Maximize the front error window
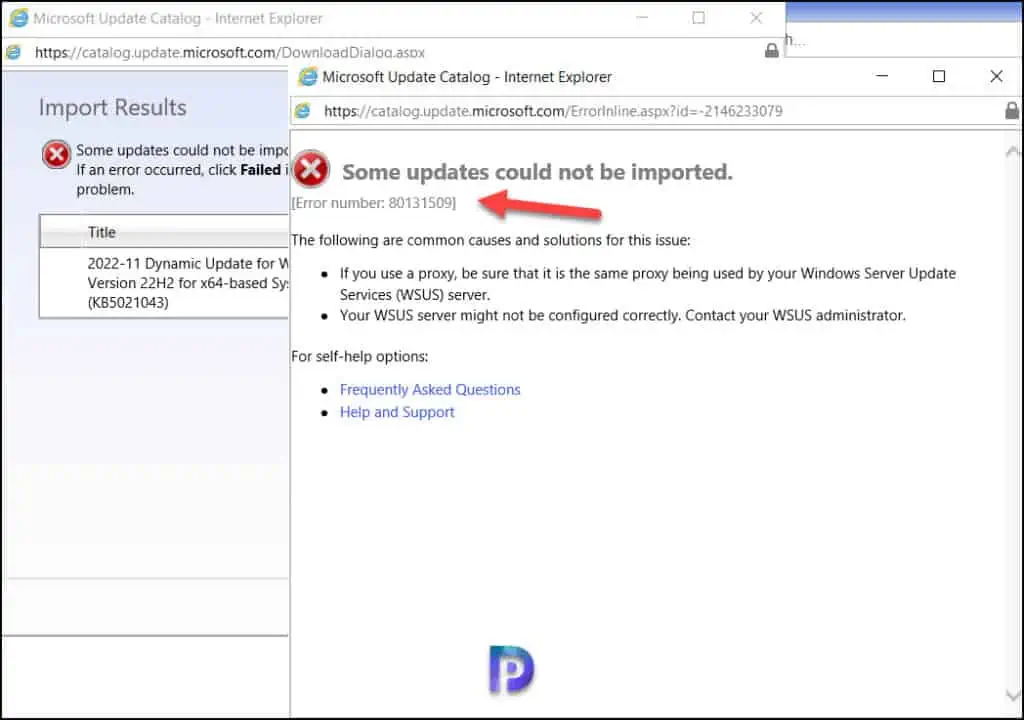1024x720 pixels. tap(938, 76)
